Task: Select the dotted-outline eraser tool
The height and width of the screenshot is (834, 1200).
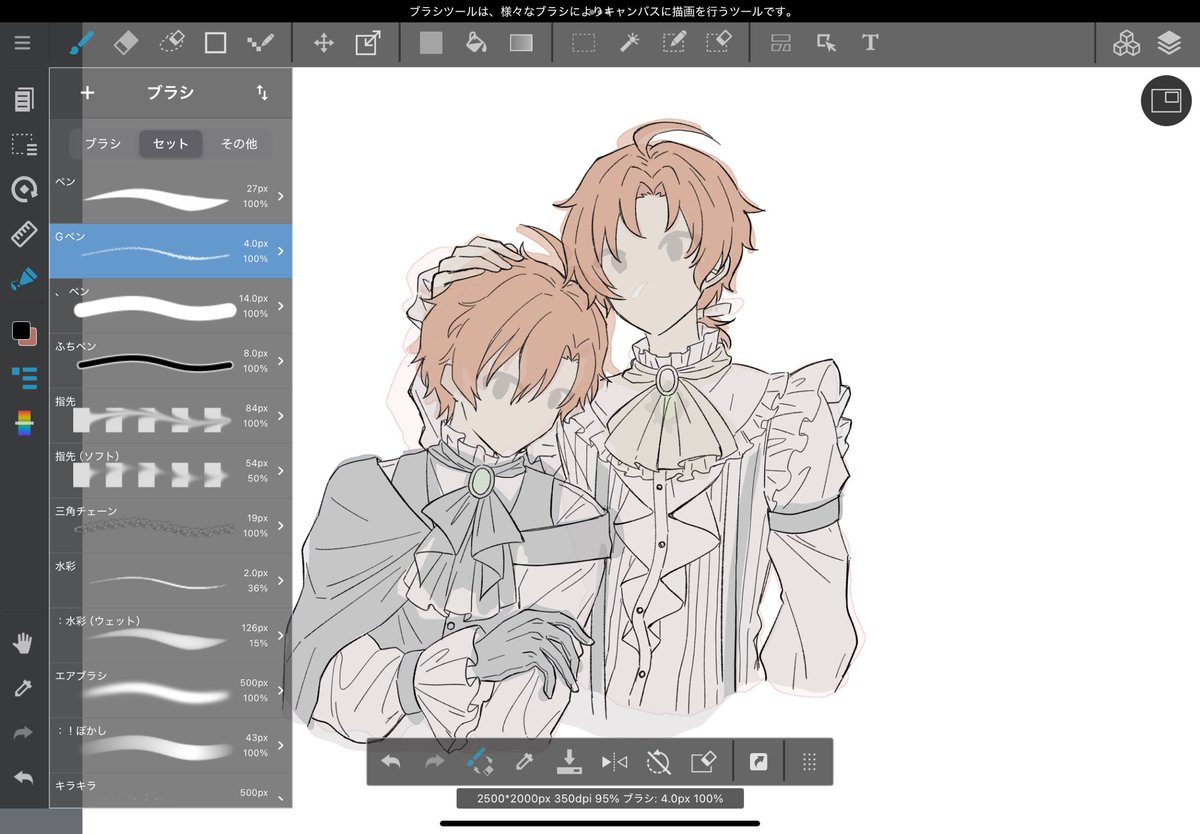Action: coord(172,43)
